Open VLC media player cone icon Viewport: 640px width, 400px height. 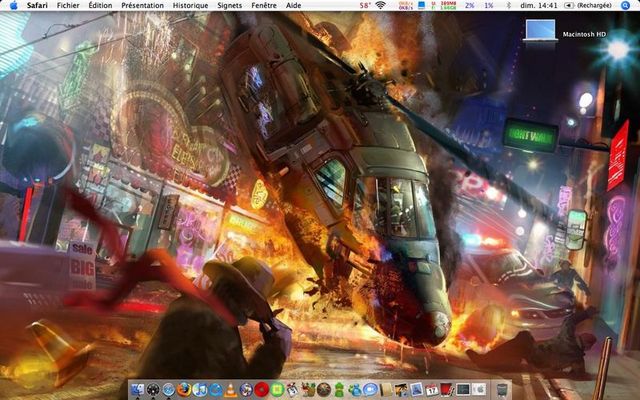pyautogui.click(x=230, y=389)
